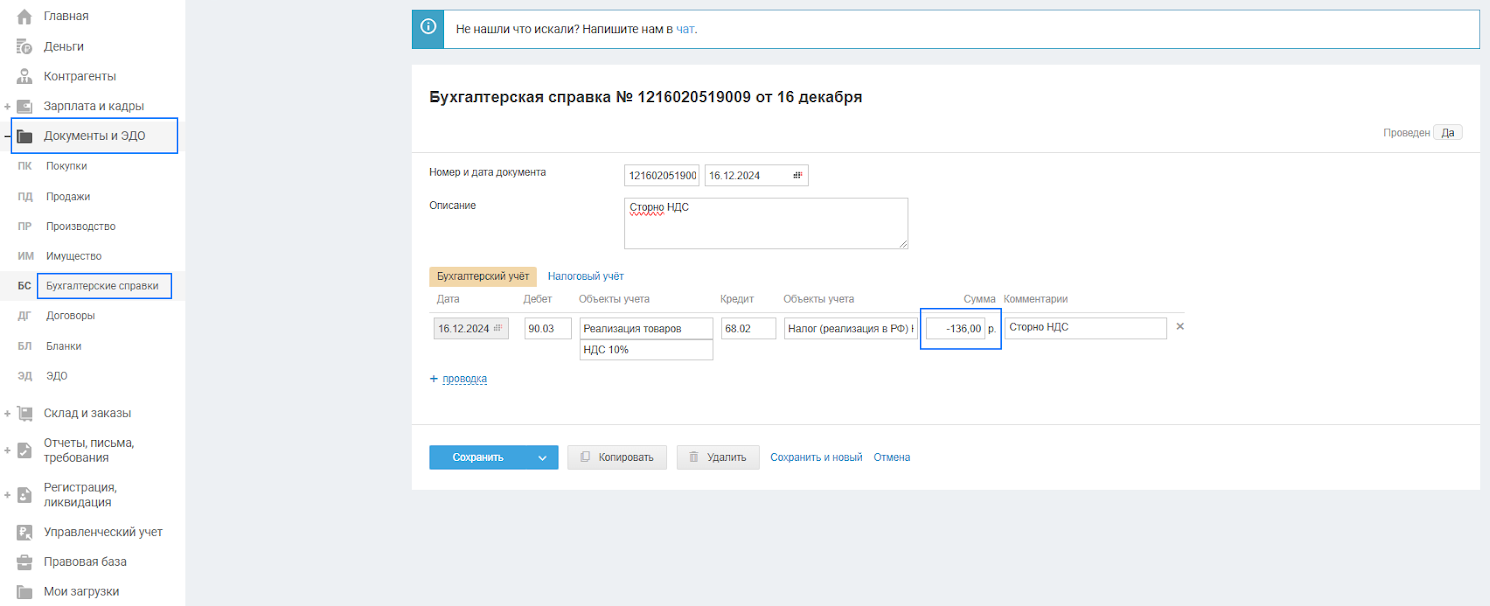Viewport: 1490px width, 606px height.
Task: Open the чат link in the banner
Action: click(685, 29)
